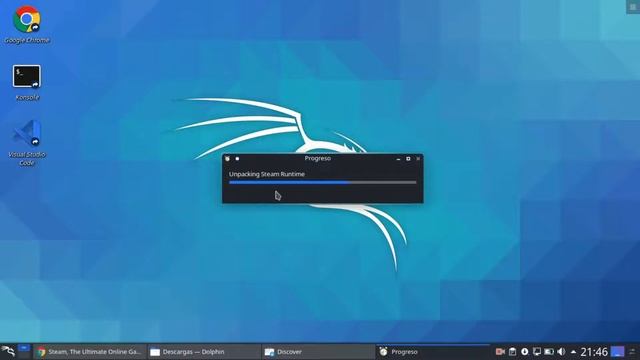Open the clipboard tray icon
Viewport: 640px width, 360px height.
coord(513,351)
